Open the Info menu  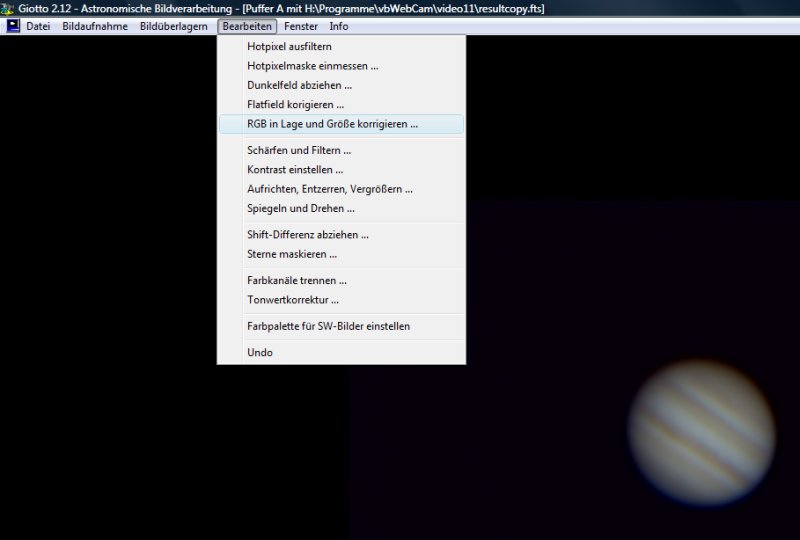click(339, 27)
